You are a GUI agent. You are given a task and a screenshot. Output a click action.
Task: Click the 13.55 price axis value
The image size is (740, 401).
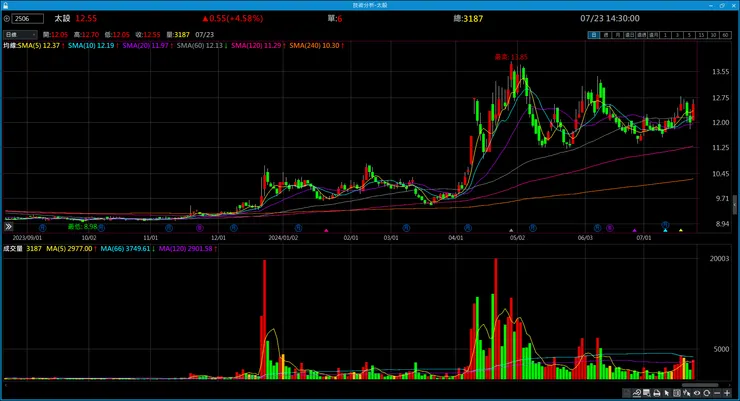coord(720,72)
